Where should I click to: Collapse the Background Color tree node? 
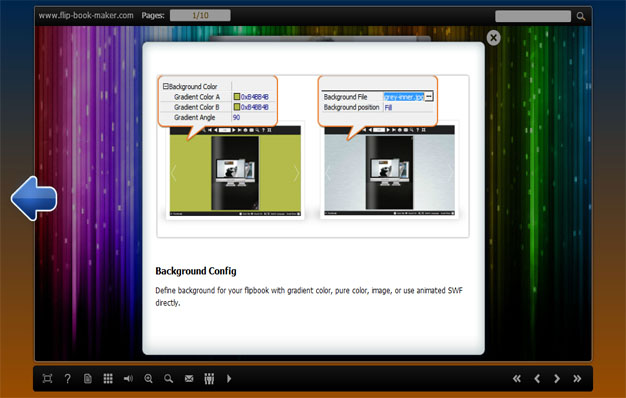click(165, 86)
